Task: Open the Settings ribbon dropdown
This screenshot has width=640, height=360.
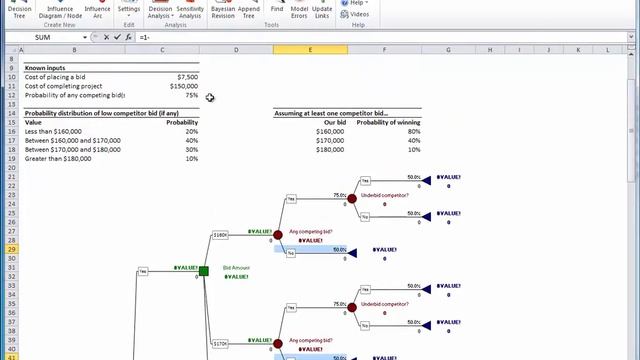Action: (x=129, y=10)
